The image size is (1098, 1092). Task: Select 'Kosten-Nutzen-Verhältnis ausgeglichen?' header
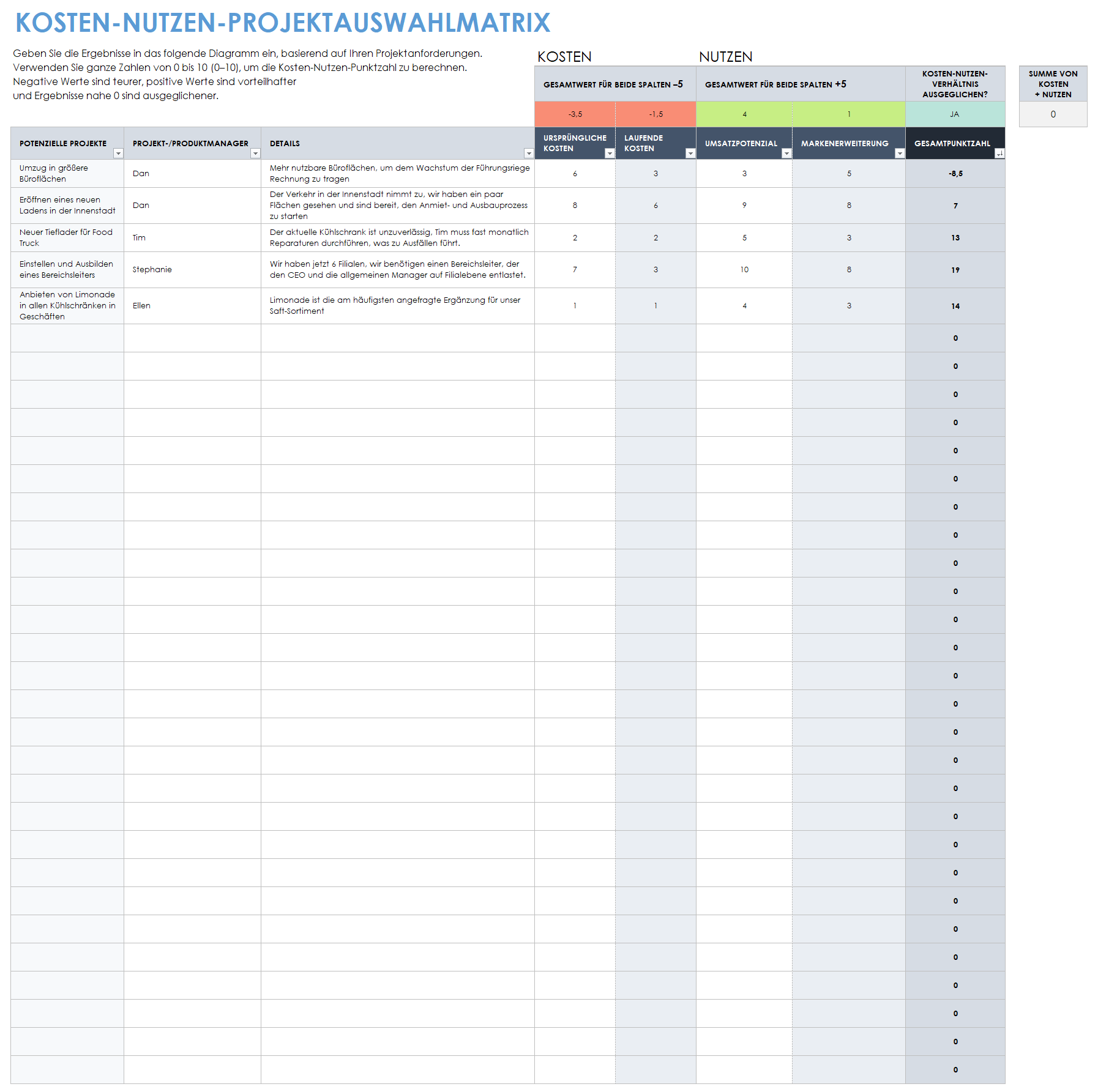click(x=955, y=84)
